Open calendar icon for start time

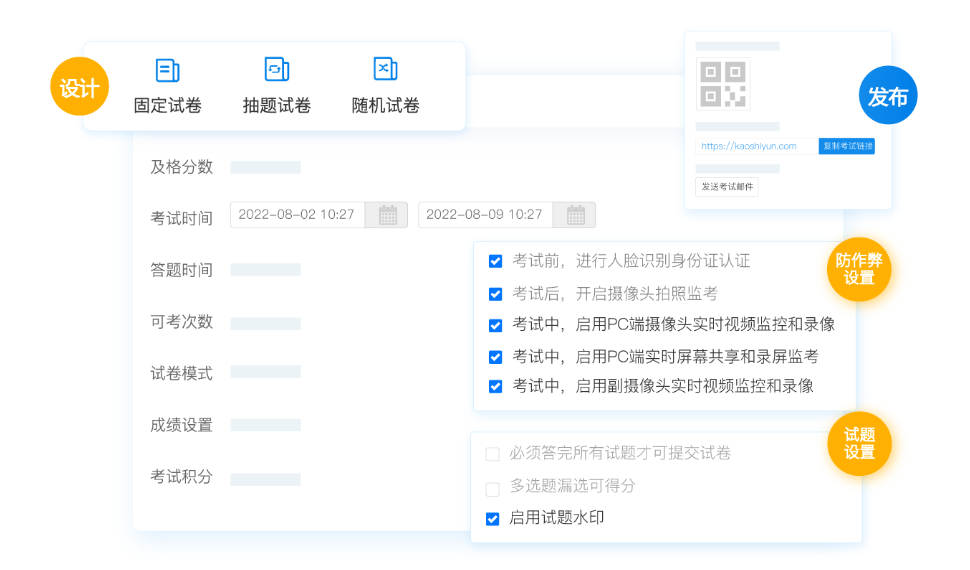(x=387, y=215)
